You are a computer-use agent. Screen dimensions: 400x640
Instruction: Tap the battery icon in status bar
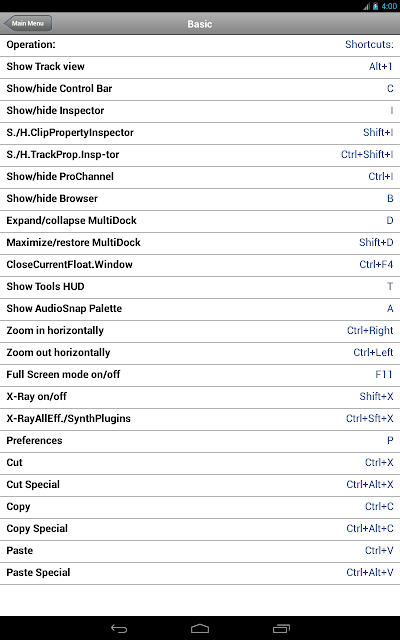pos(376,6)
